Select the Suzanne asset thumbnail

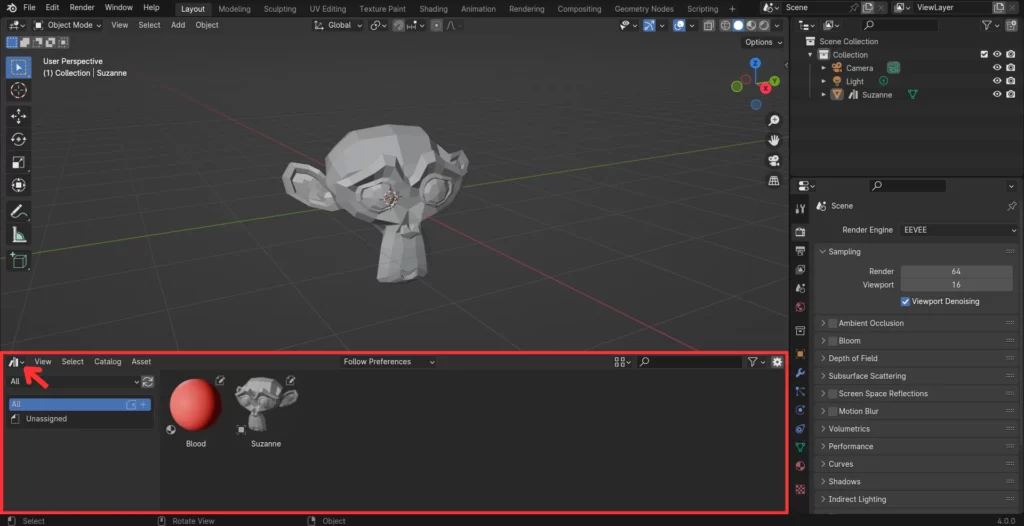point(266,405)
